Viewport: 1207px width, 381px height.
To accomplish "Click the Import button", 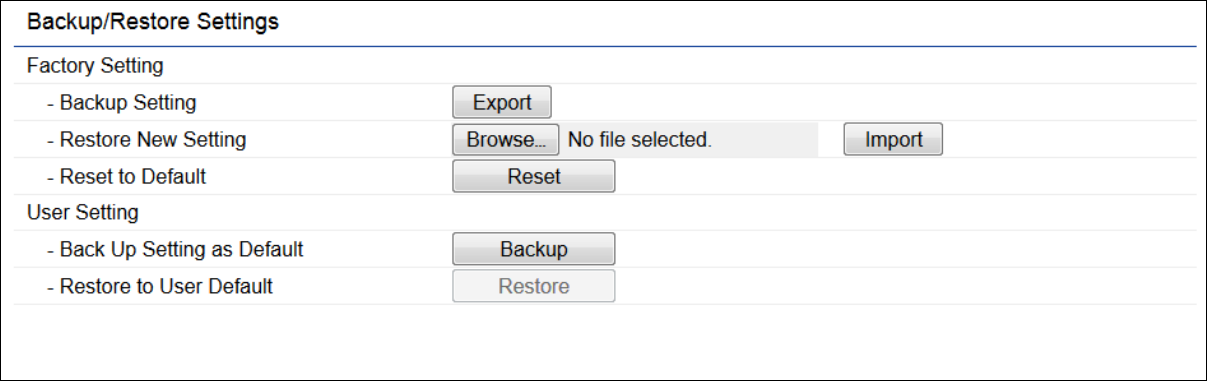I will point(893,139).
